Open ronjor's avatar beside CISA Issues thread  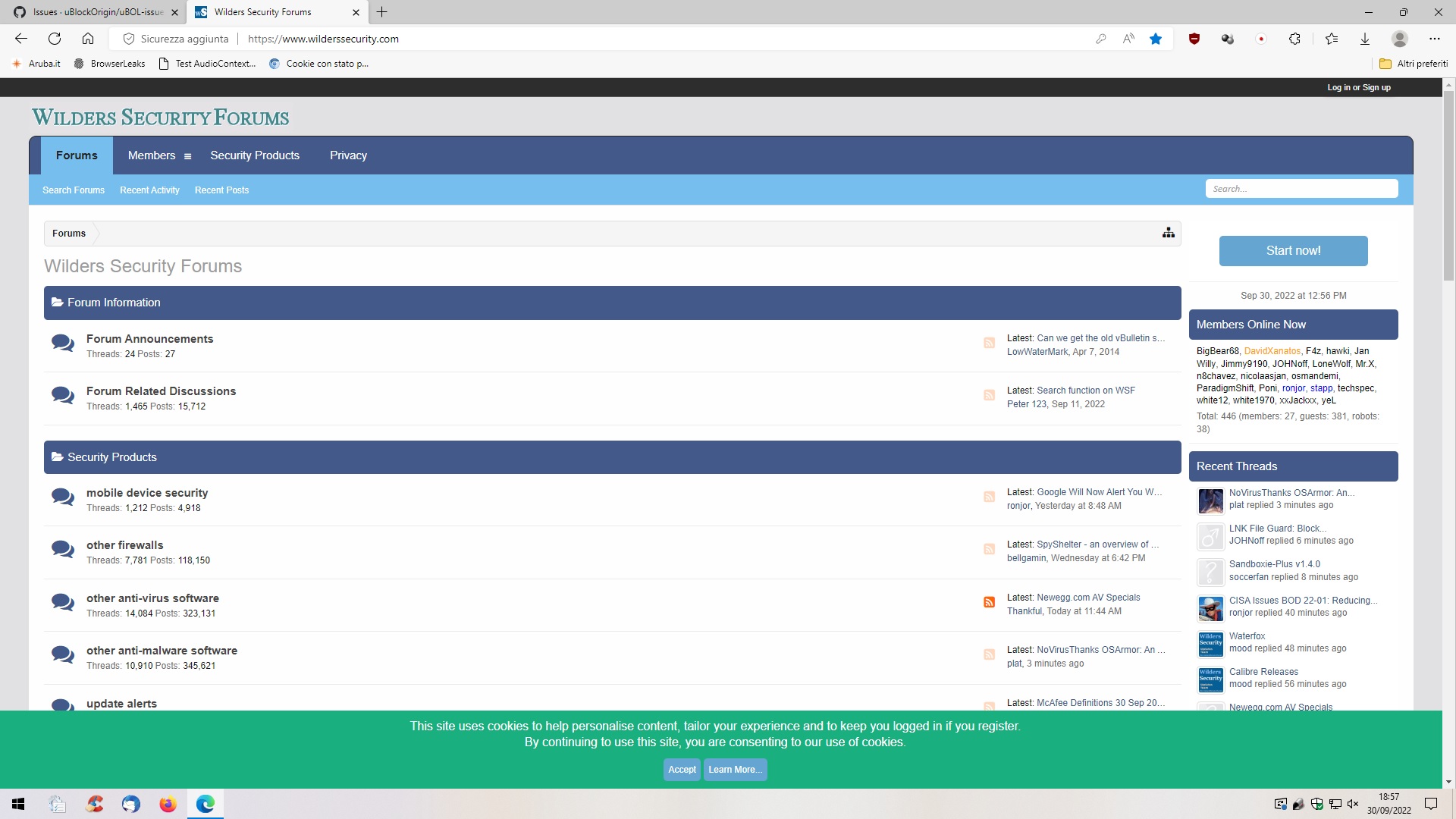[1210, 608]
